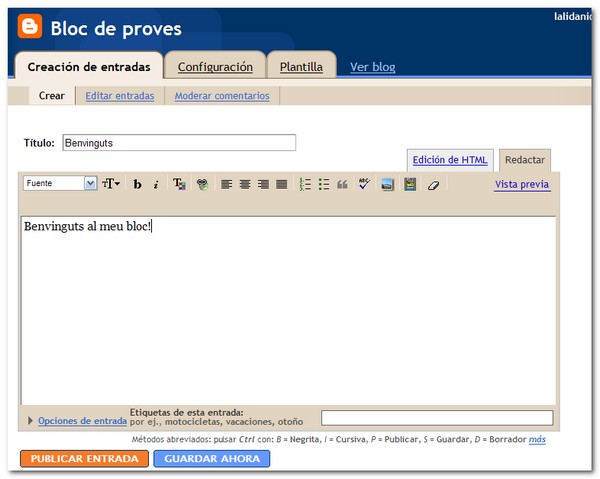Switch to the Configuración tab
Viewport: 600px width, 479px height.
pyautogui.click(x=215, y=67)
